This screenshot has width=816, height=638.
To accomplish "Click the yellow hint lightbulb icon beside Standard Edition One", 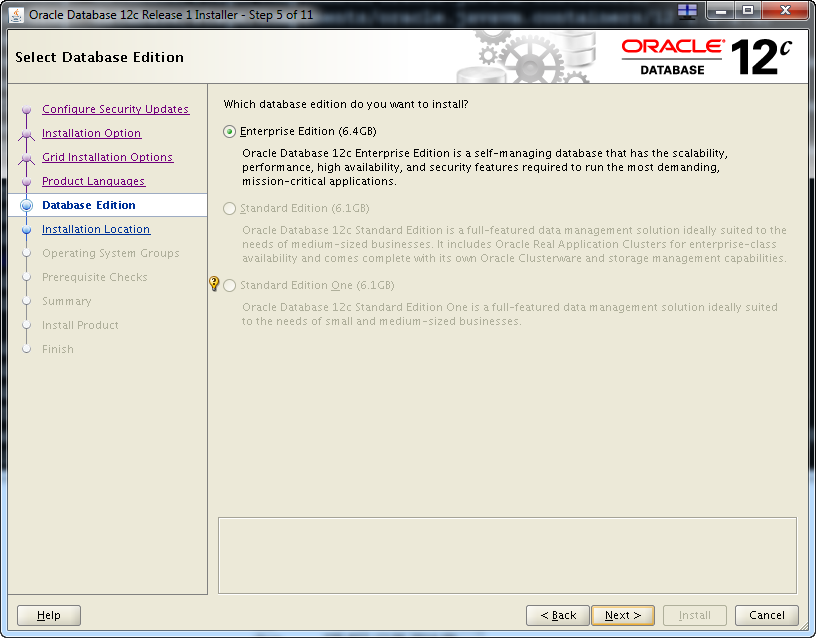I will [x=214, y=284].
